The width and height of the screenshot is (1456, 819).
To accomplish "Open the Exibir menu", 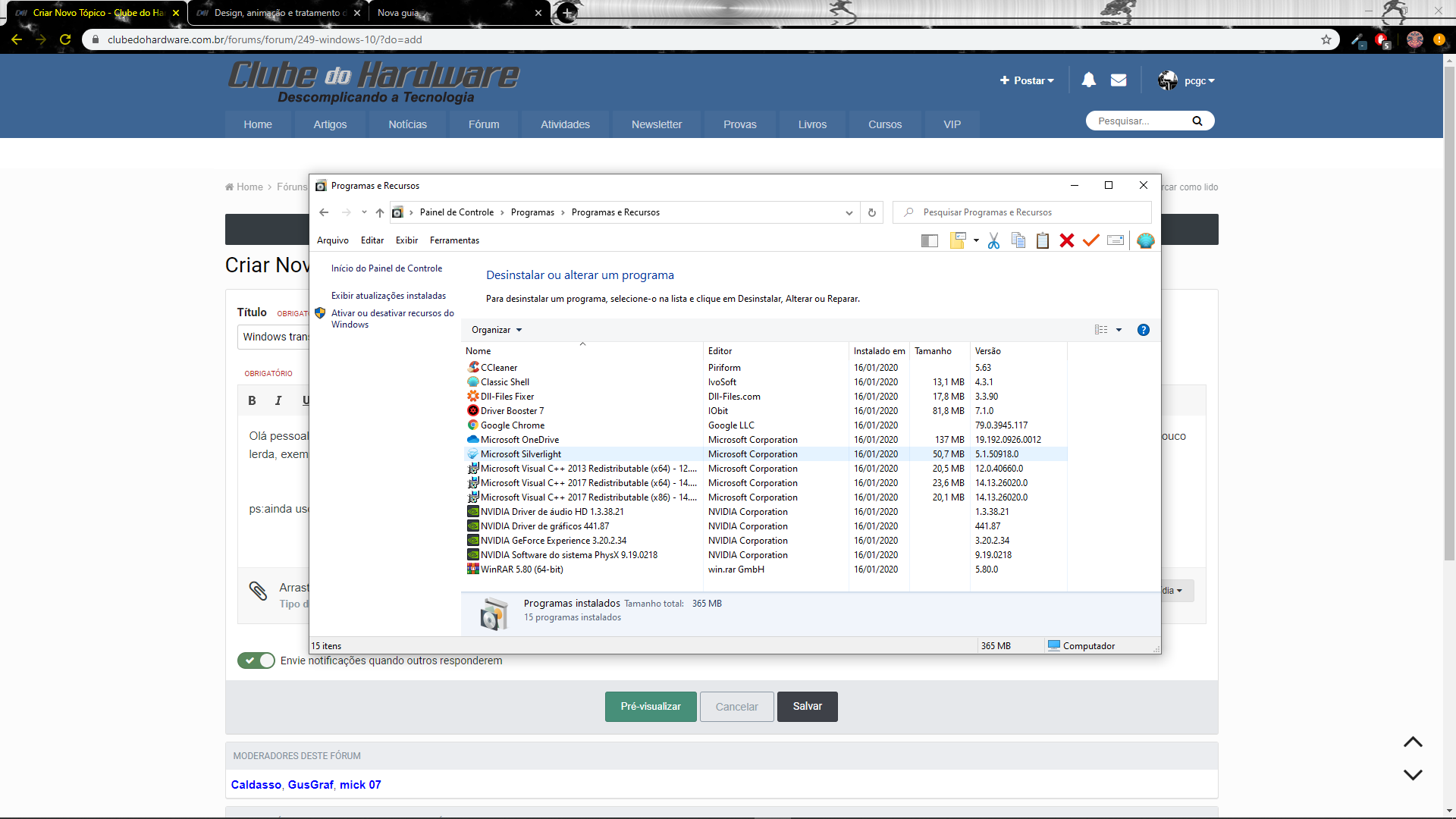I will point(406,240).
